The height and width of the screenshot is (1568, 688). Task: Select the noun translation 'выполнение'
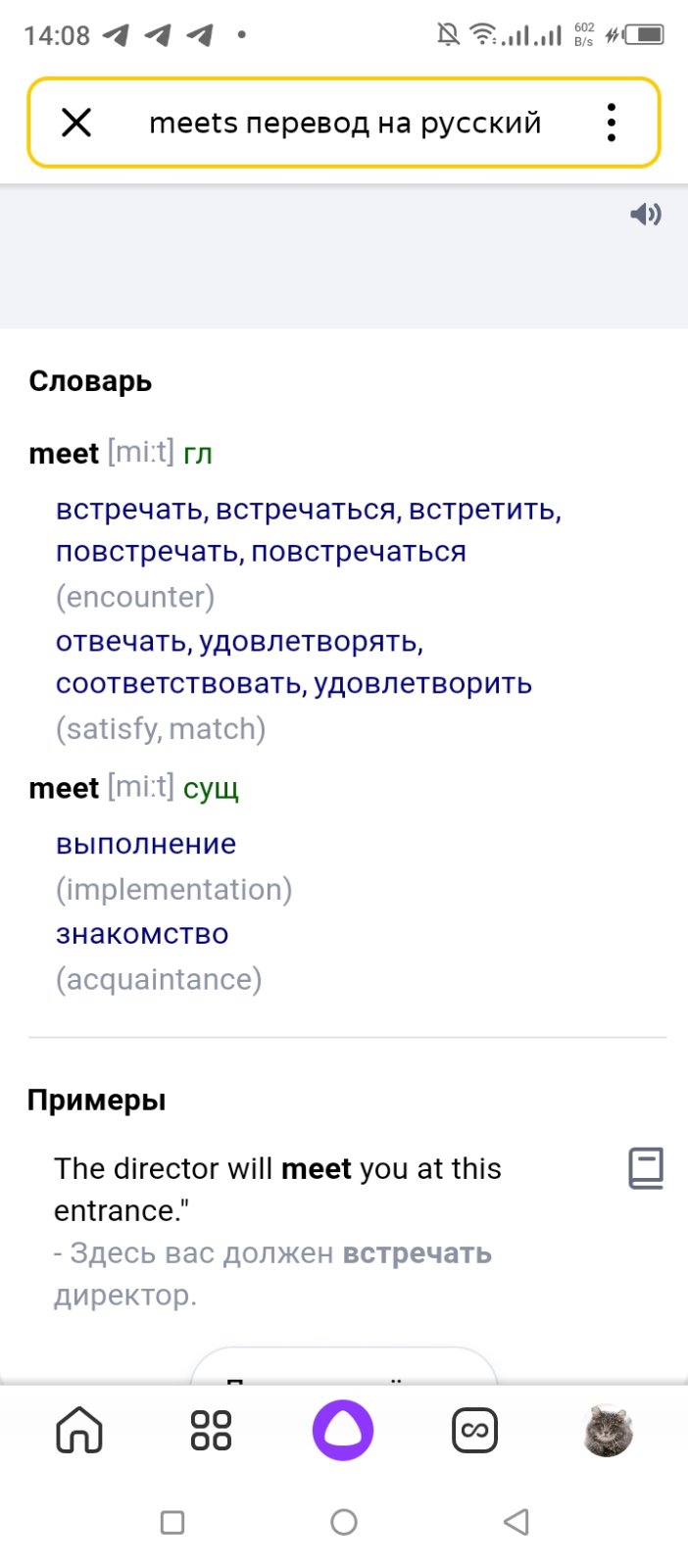pyautogui.click(x=146, y=844)
